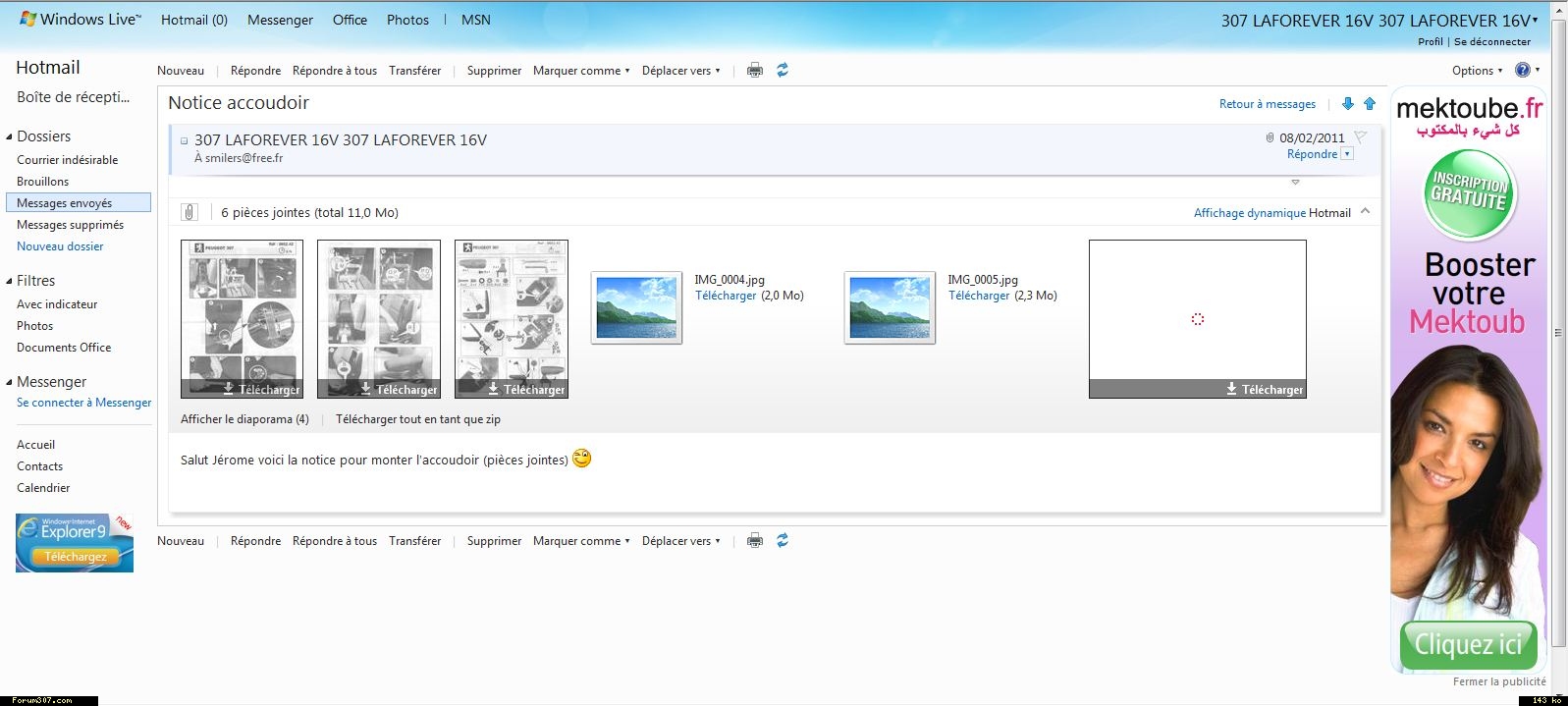Screen dimensions: 1568x706
Task: Collapse the Dossiers section in the sidebar
Action: coord(10,136)
